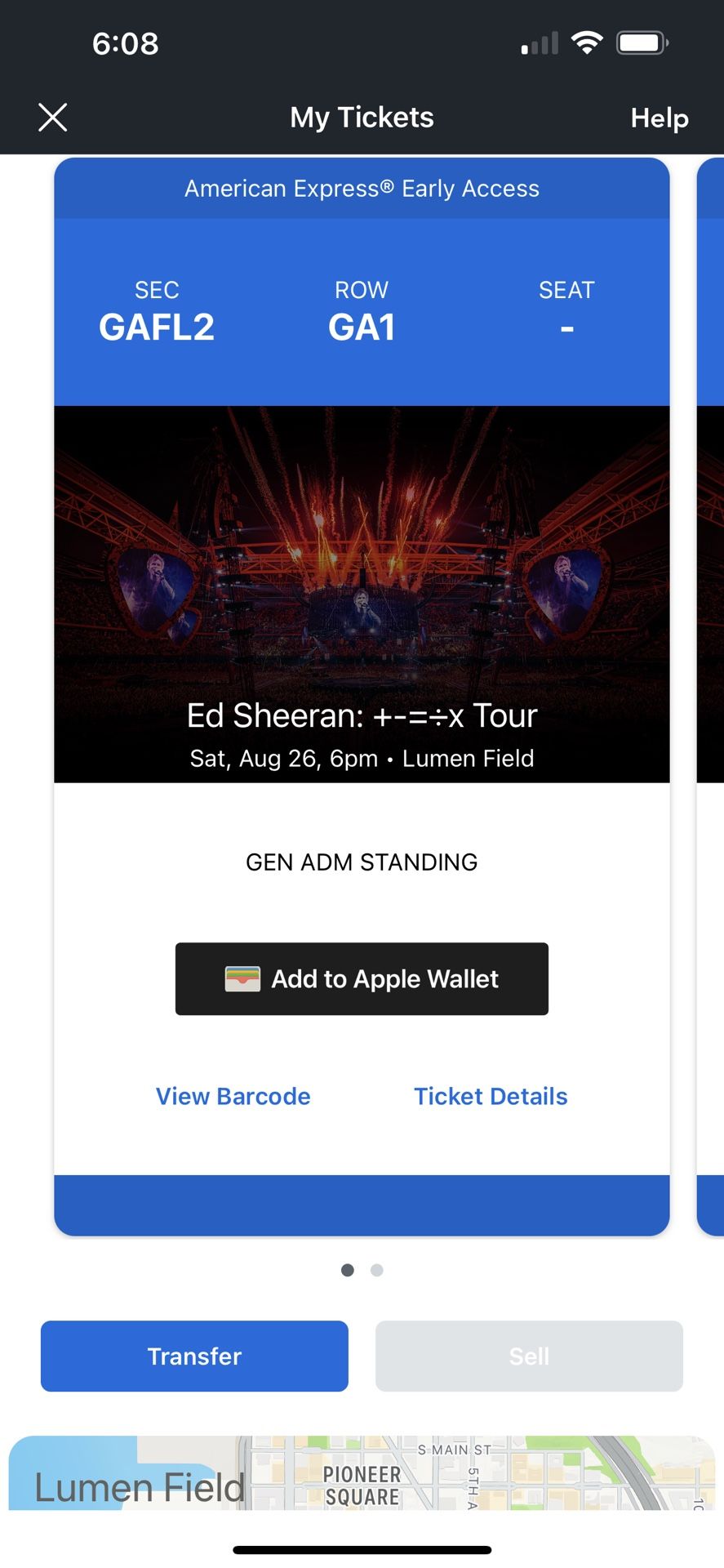Image resolution: width=724 pixels, height=1568 pixels.
Task: Close the My Tickets screen with the X
Action: coord(52,117)
